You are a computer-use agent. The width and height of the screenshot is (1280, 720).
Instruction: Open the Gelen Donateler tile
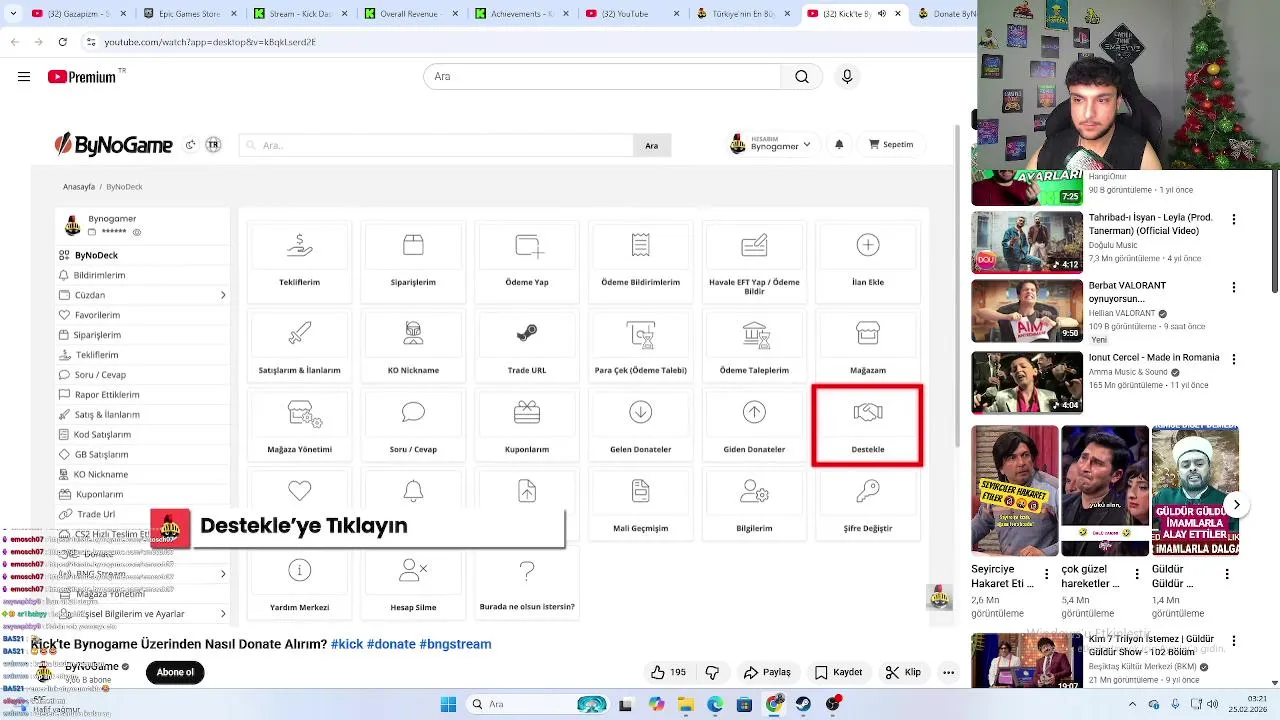click(641, 425)
